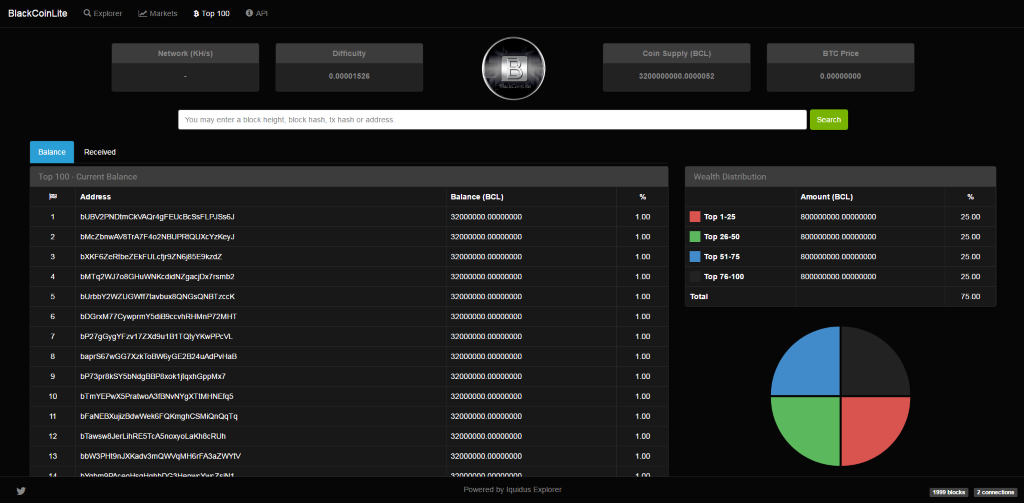Click the flag icon in rank column header

53,197
